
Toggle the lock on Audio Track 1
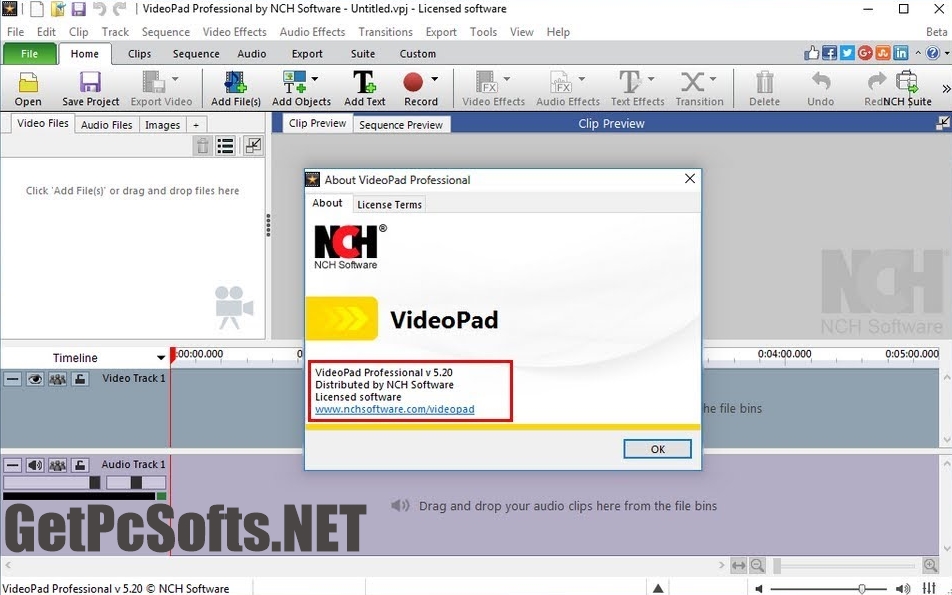point(80,466)
